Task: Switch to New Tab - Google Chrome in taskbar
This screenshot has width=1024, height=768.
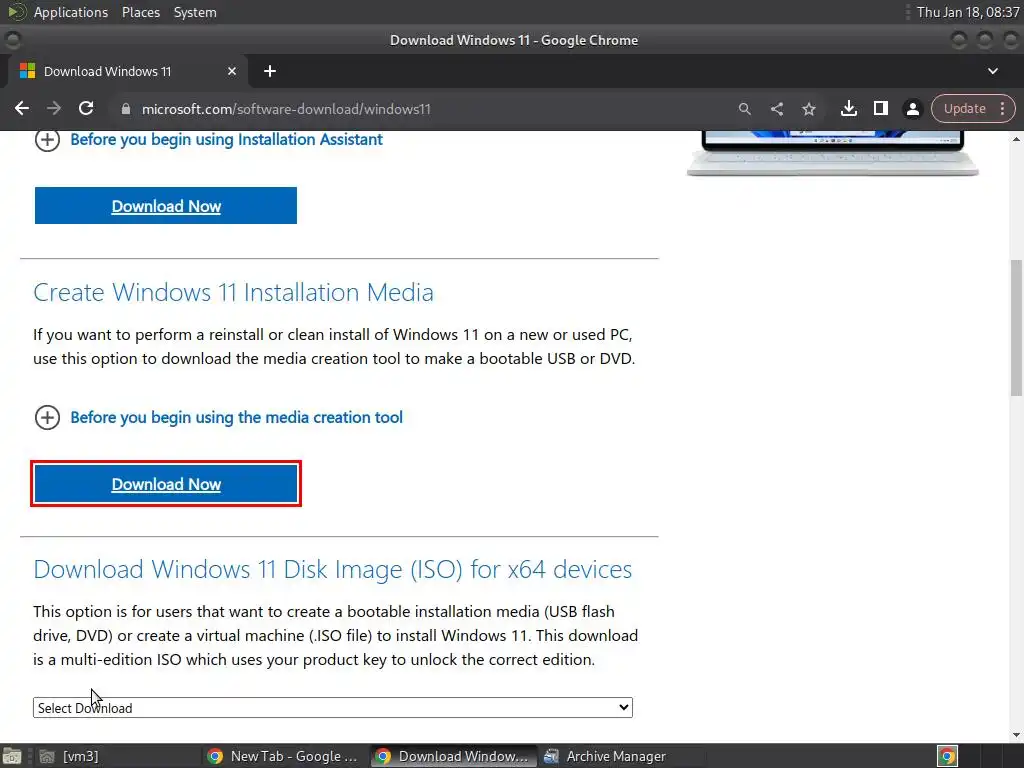Action: tap(283, 756)
